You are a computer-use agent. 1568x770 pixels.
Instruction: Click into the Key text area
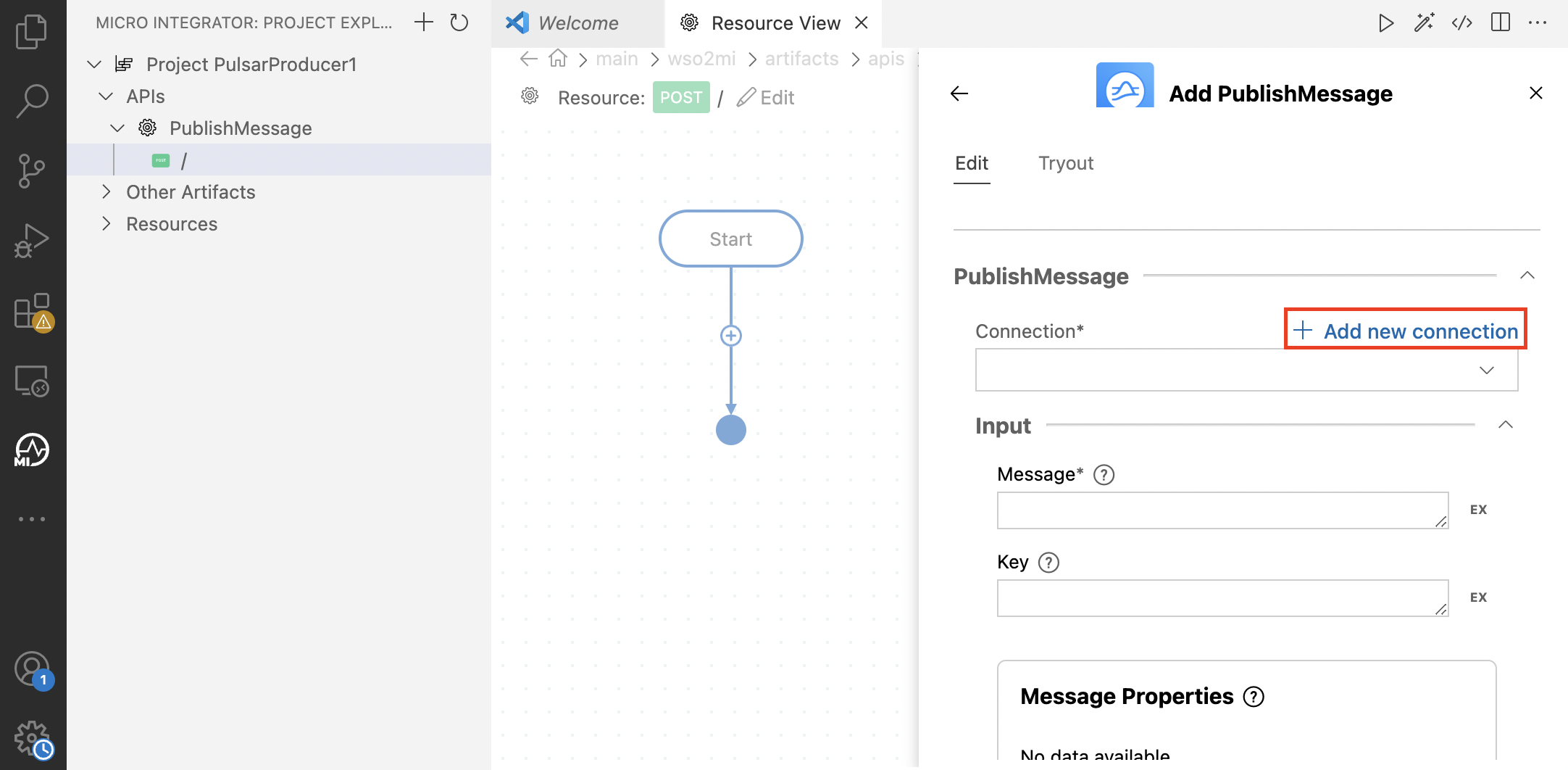click(1222, 598)
